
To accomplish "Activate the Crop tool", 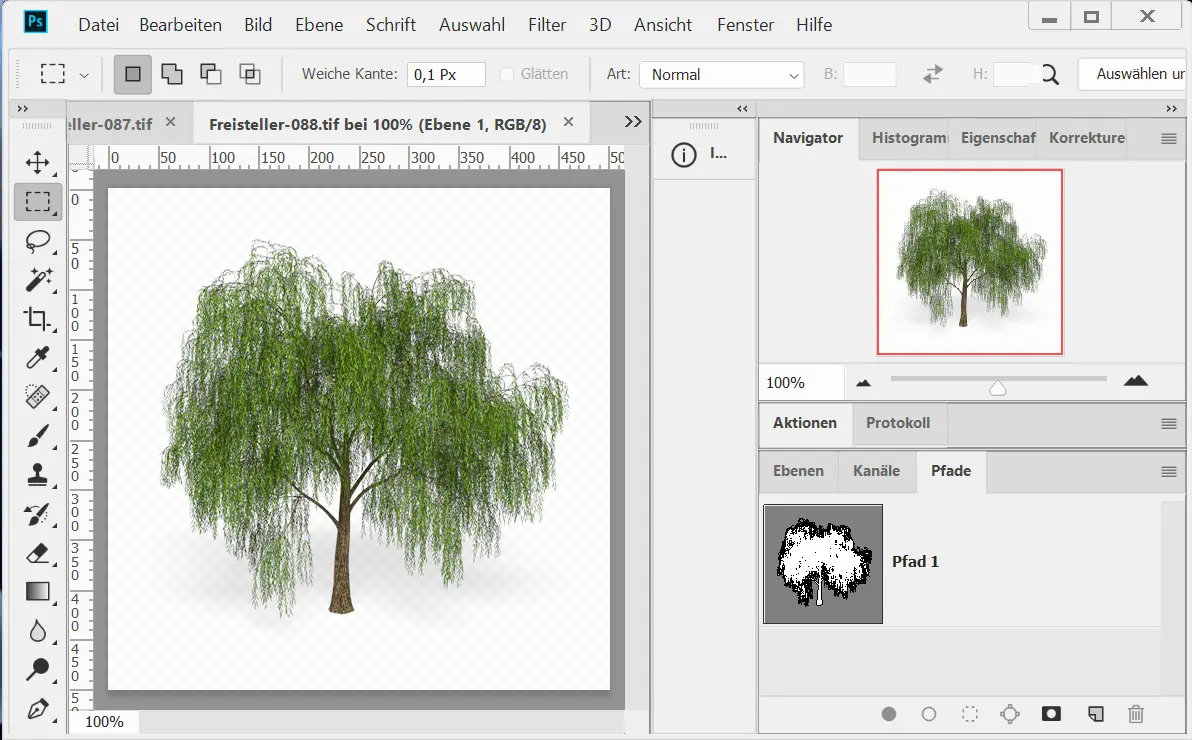I will coord(38,319).
